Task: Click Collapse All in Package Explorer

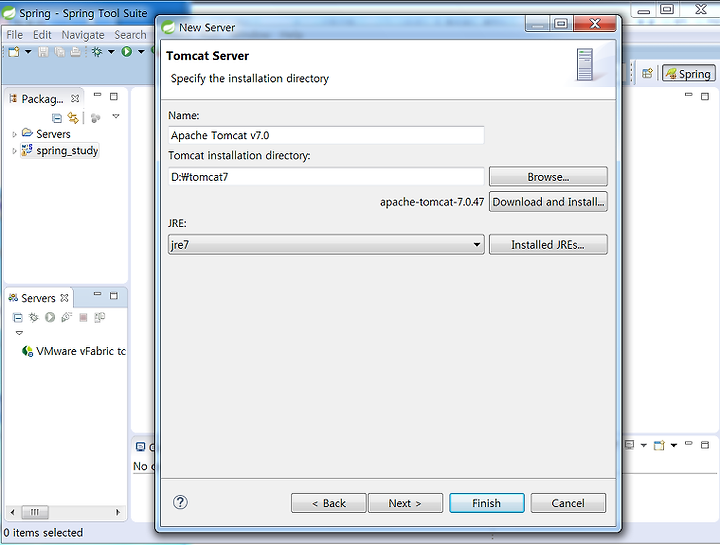Action: (x=57, y=118)
